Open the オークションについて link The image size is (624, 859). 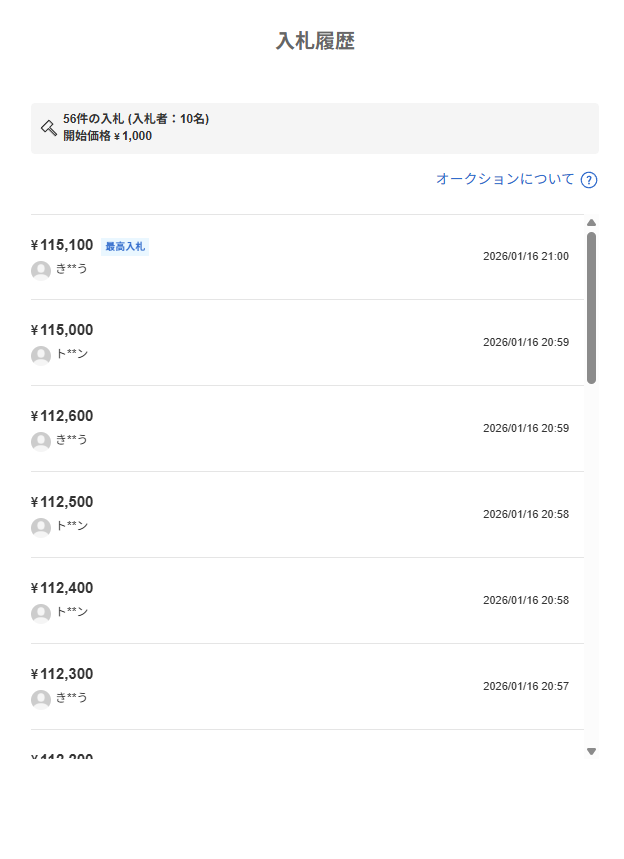point(505,179)
